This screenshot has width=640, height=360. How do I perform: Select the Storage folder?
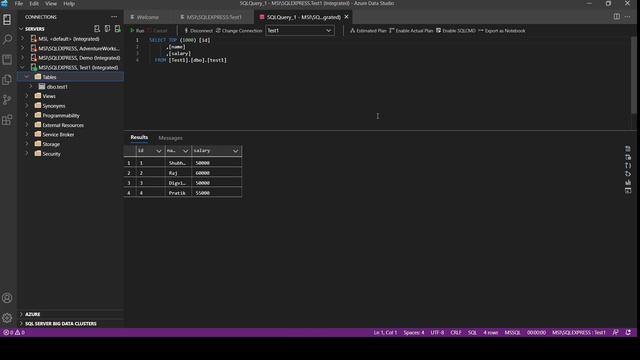click(x=51, y=144)
